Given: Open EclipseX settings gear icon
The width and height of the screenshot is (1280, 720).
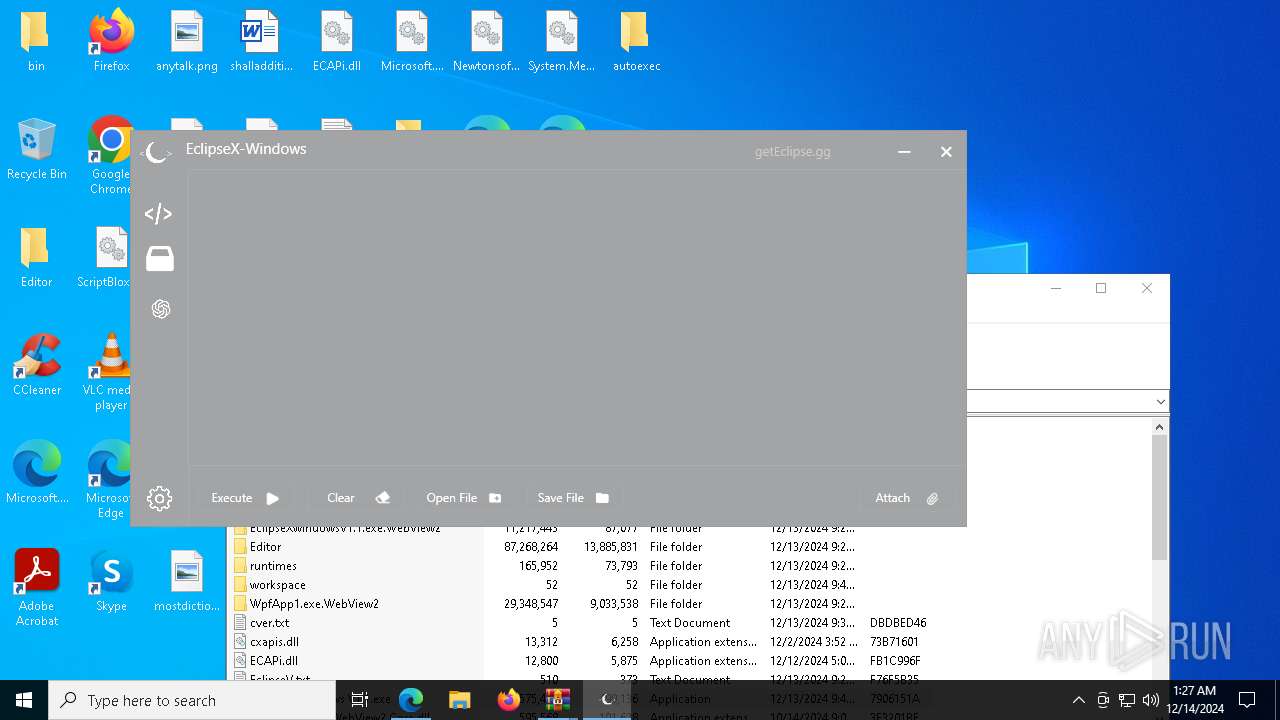Looking at the screenshot, I should (x=160, y=498).
